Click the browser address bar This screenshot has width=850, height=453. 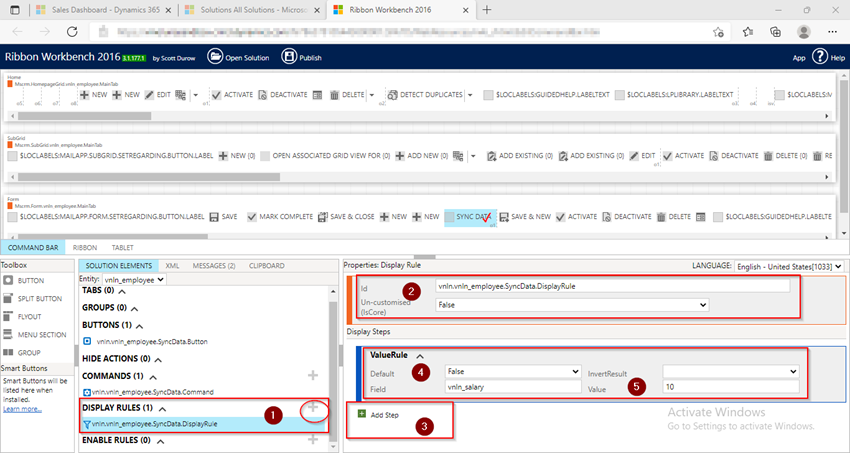coord(401,31)
